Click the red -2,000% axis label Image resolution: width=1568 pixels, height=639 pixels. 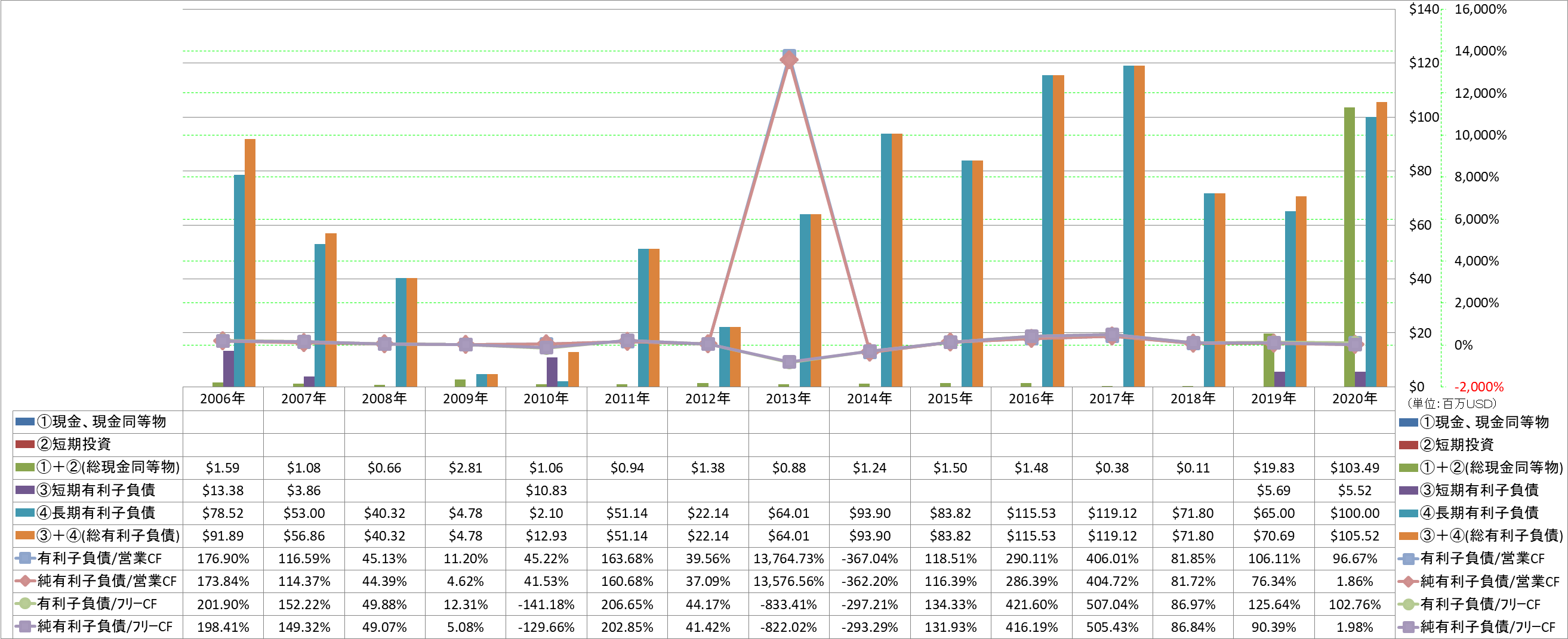click(1479, 387)
